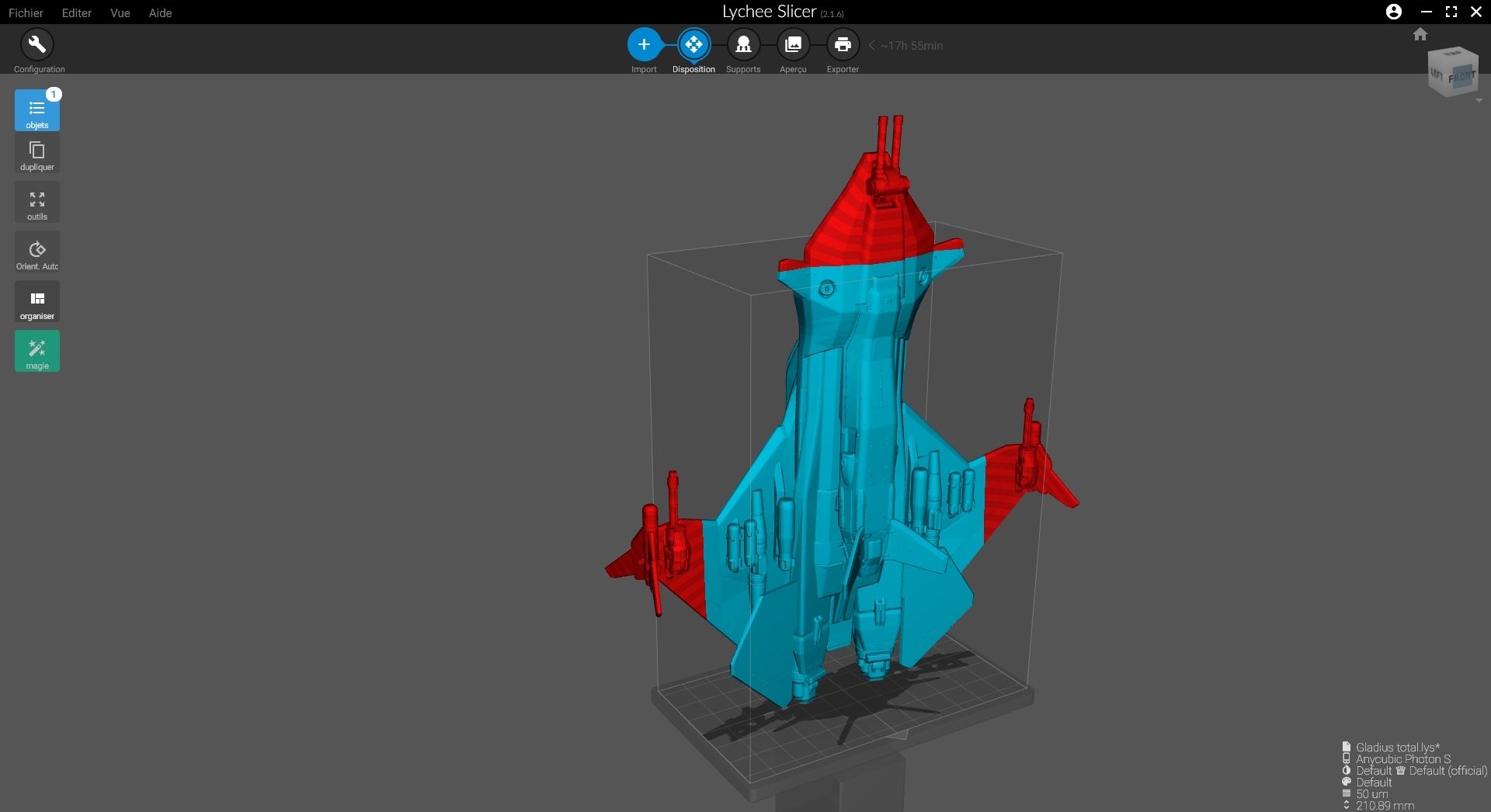This screenshot has height=812, width=1491.
Task: Open the Exporter print step
Action: pos(843,45)
